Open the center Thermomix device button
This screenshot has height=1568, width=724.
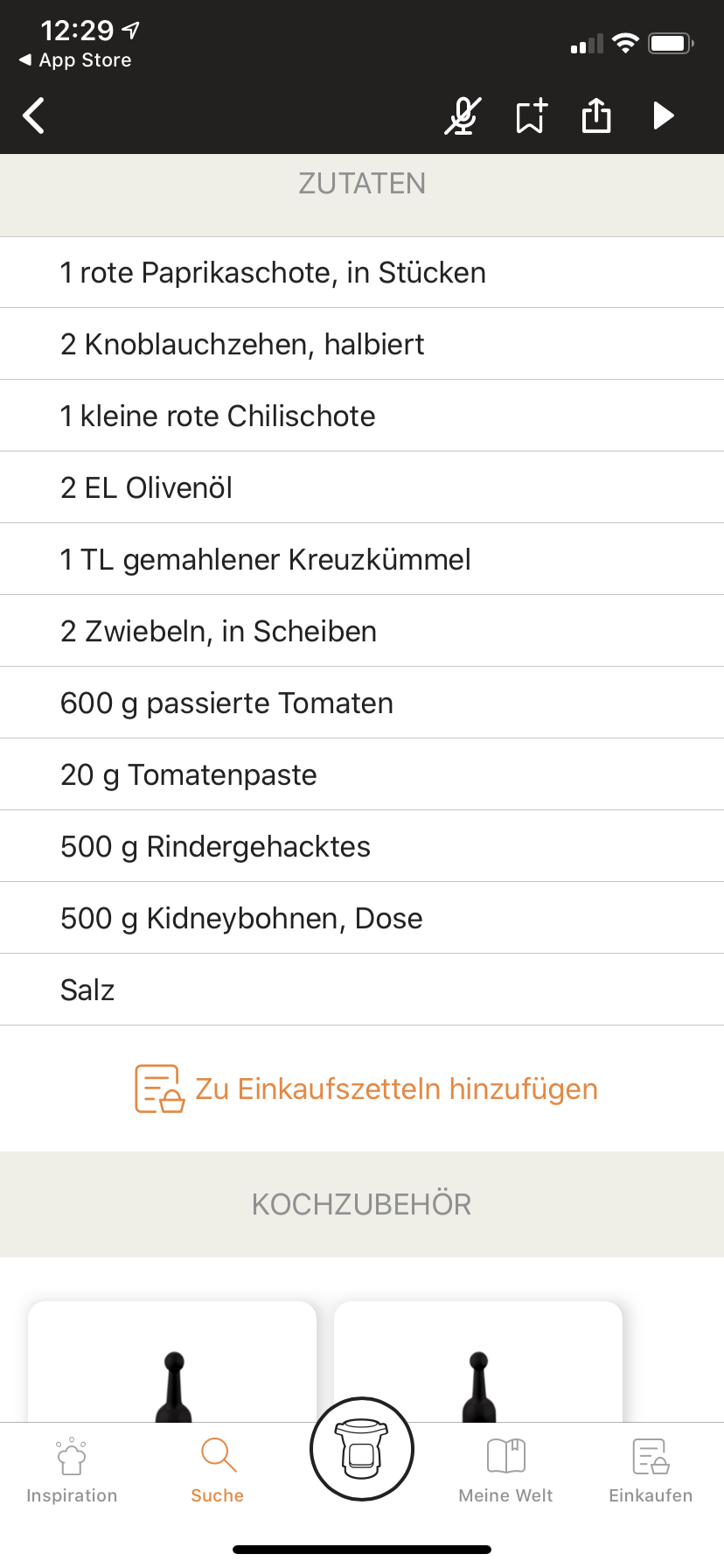pos(362,1449)
